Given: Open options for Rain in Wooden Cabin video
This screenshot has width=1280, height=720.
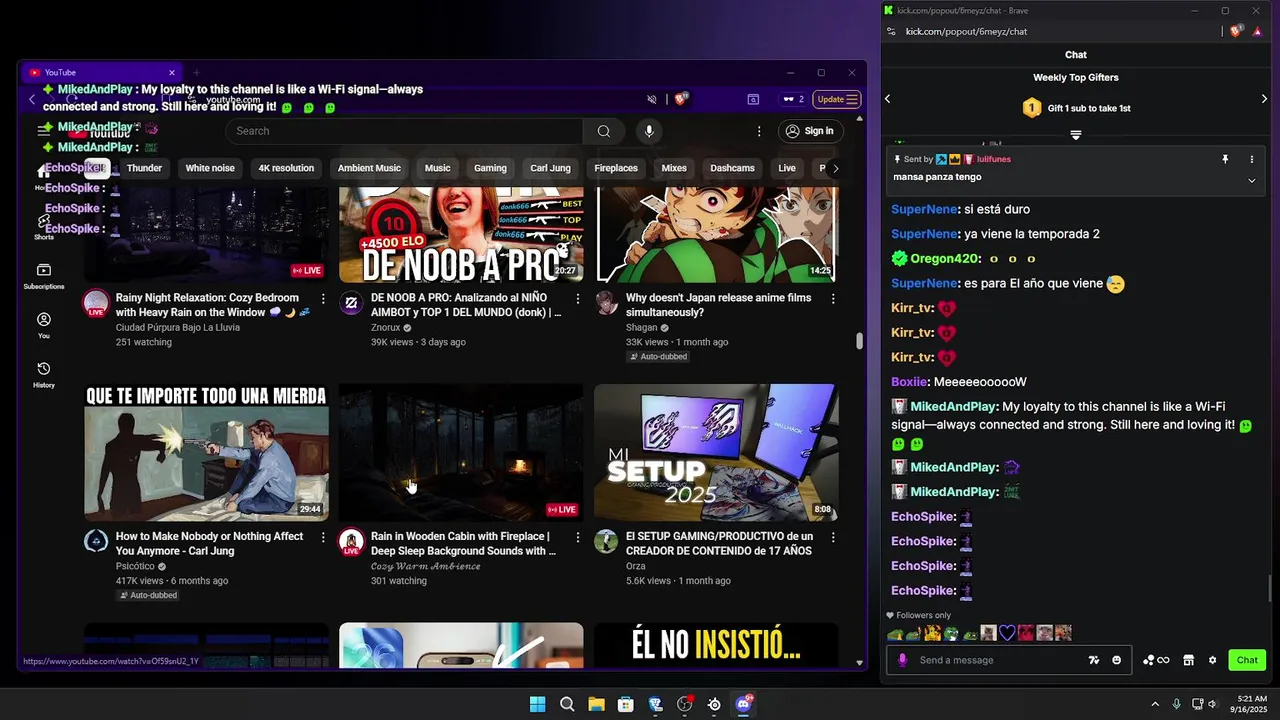Looking at the screenshot, I should tap(578, 537).
